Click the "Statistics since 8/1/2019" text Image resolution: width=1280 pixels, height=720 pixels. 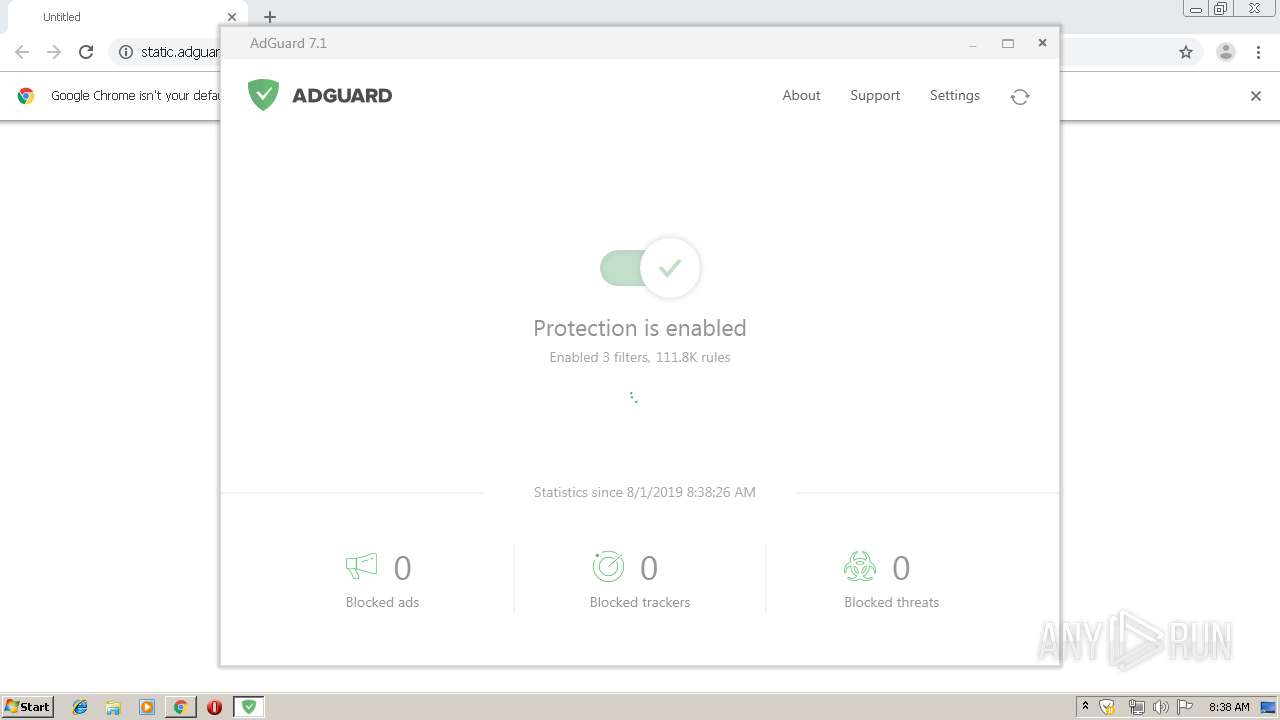tap(645, 492)
